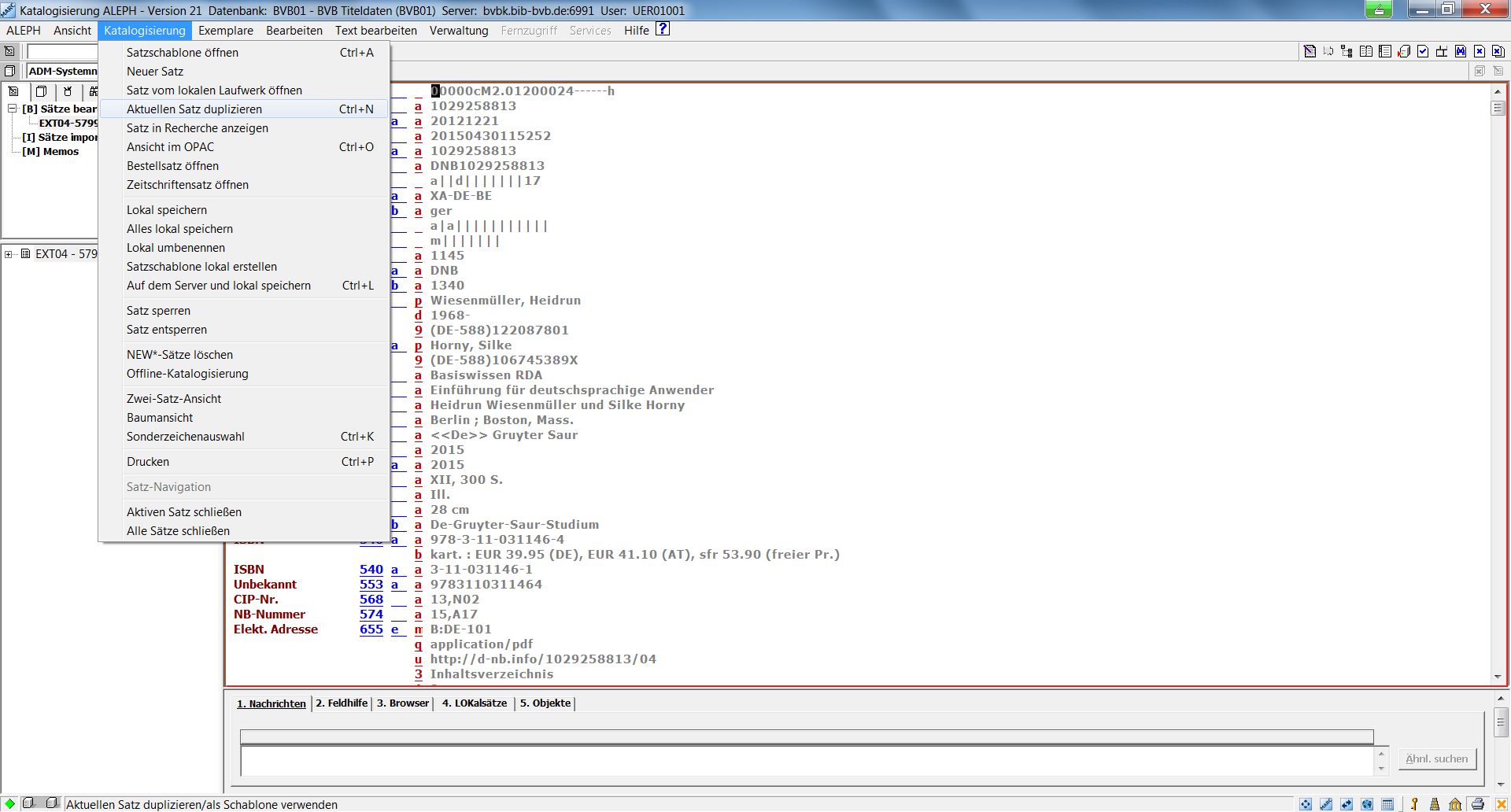
Task: Click field tag link 540 for ISBN
Action: pos(371,570)
